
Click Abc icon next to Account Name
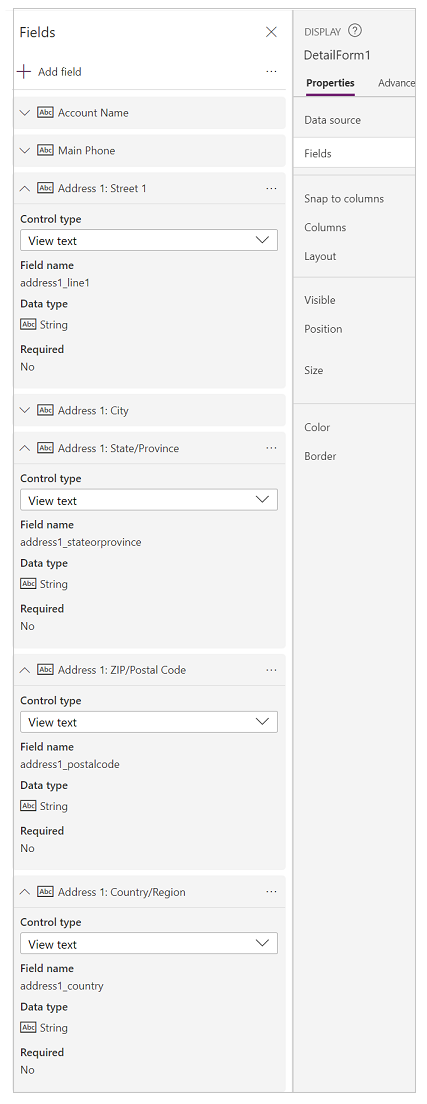46,113
